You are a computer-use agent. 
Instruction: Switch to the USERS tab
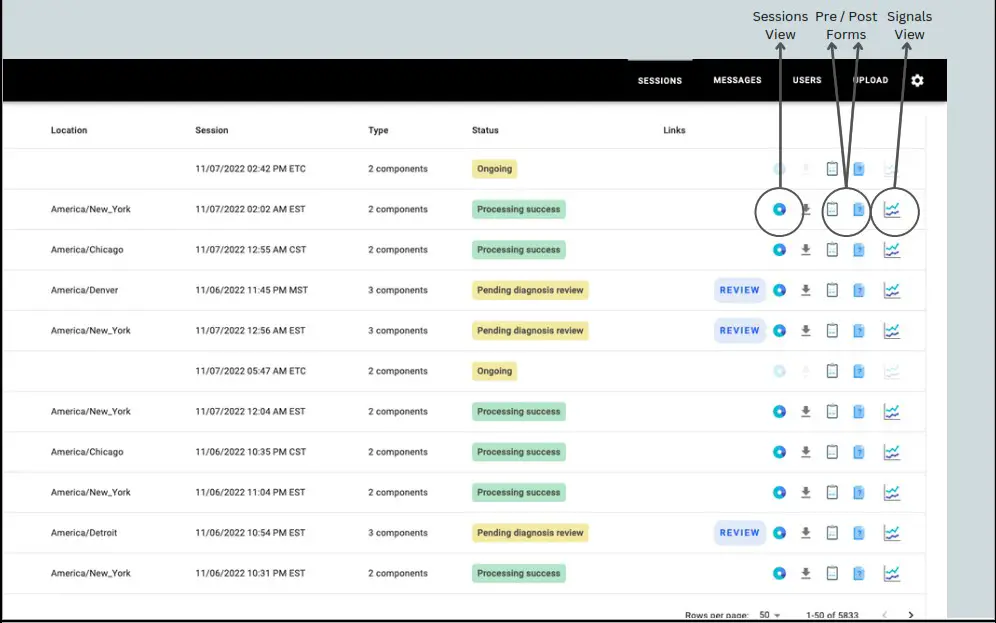(806, 80)
